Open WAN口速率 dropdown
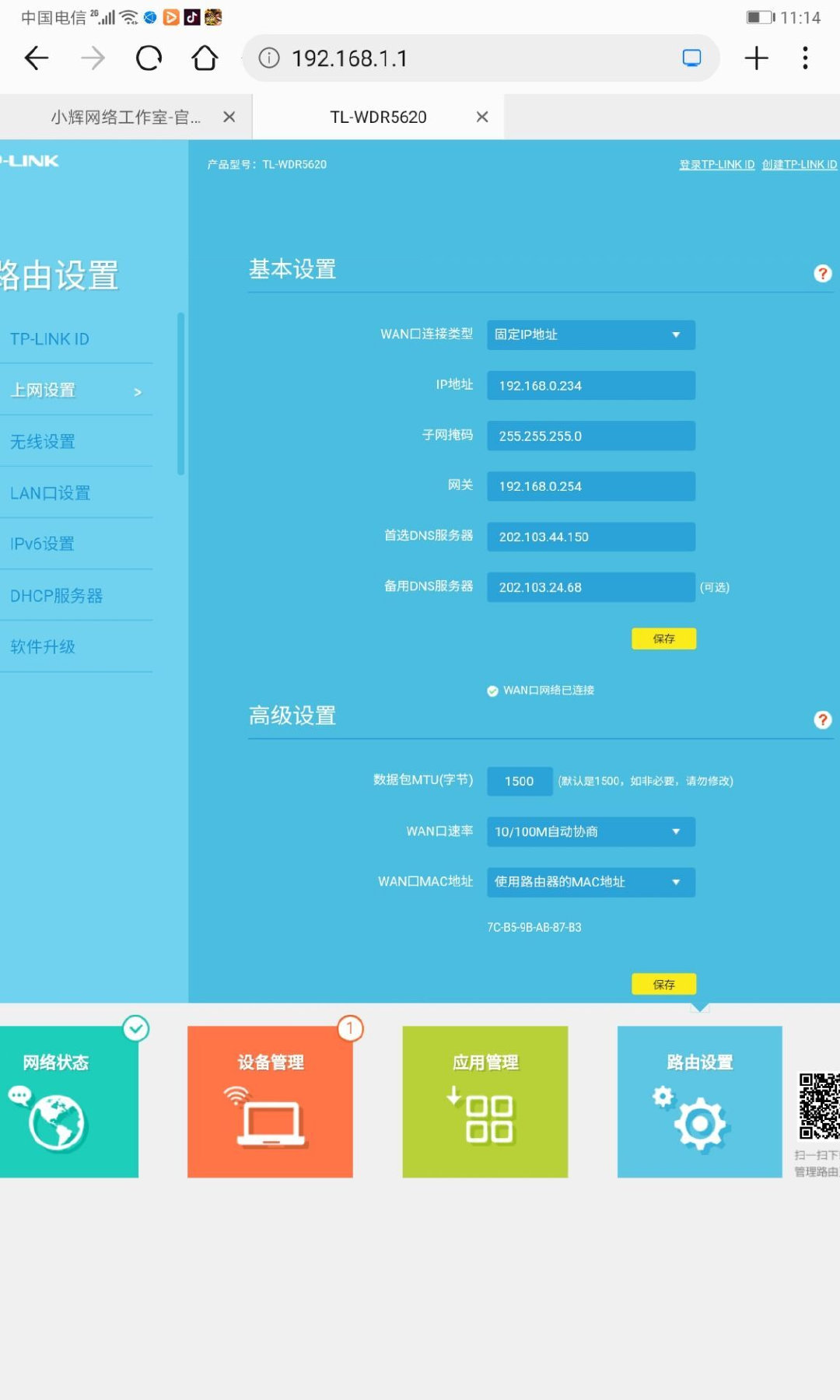The width and height of the screenshot is (840, 1400). click(591, 831)
